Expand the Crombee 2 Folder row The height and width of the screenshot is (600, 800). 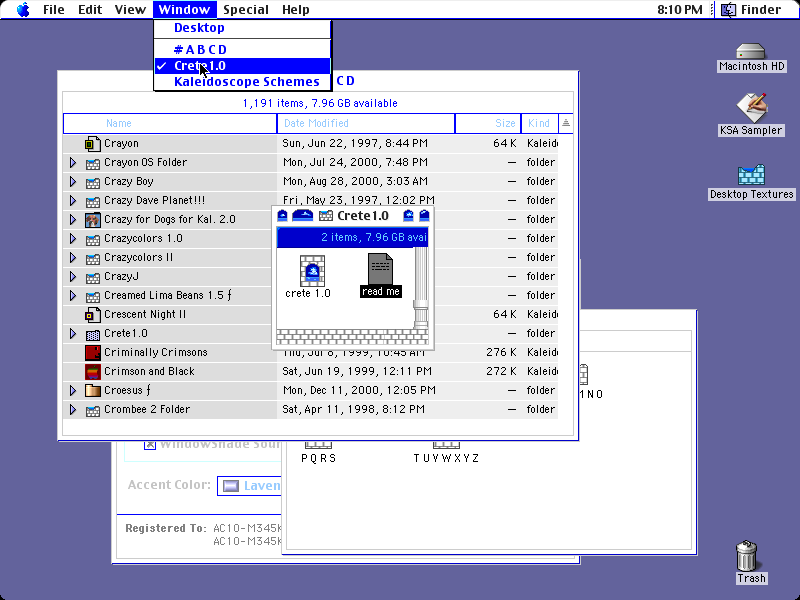(72, 409)
